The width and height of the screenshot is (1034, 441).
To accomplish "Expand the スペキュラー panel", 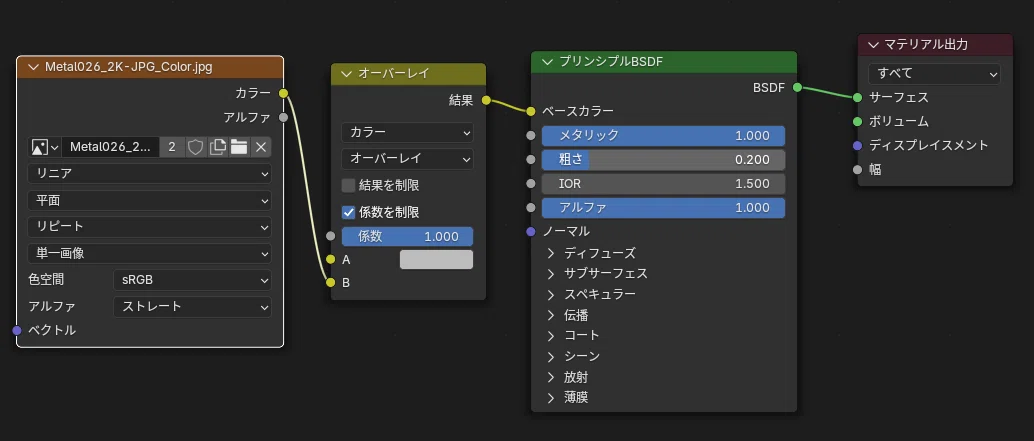I will (551, 294).
